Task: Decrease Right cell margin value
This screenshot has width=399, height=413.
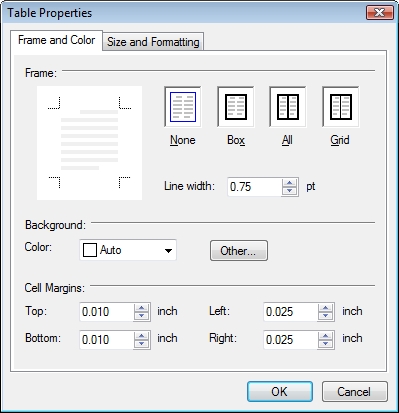Action: (326, 344)
